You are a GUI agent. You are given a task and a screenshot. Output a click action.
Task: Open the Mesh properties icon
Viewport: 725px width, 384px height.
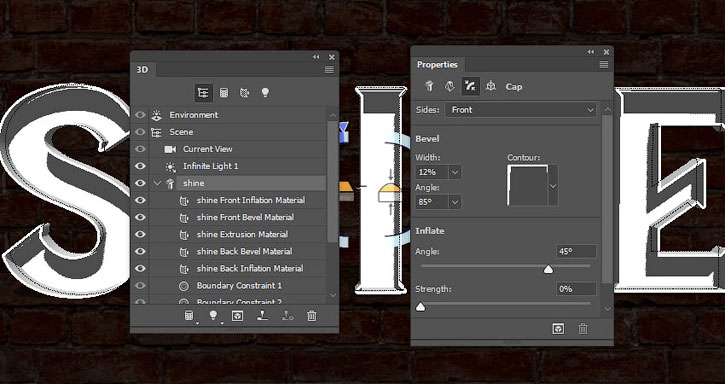(430, 87)
